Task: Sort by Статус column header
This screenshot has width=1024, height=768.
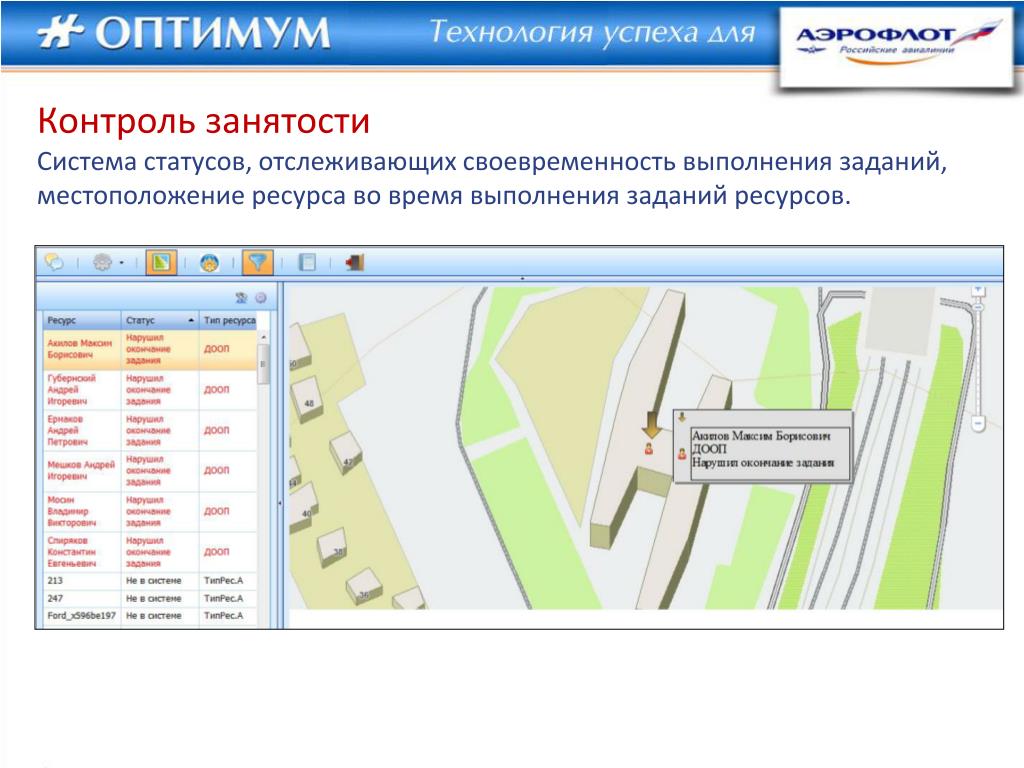Action: pyautogui.click(x=159, y=320)
